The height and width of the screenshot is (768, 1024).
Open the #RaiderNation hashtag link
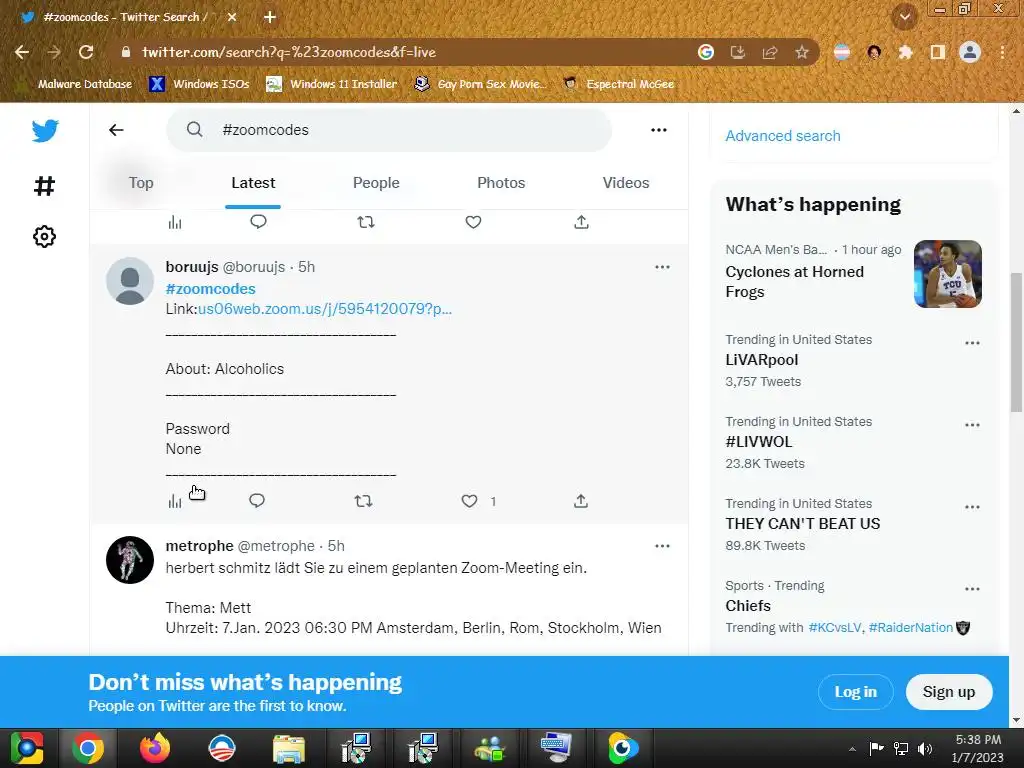pyautogui.click(x=910, y=628)
